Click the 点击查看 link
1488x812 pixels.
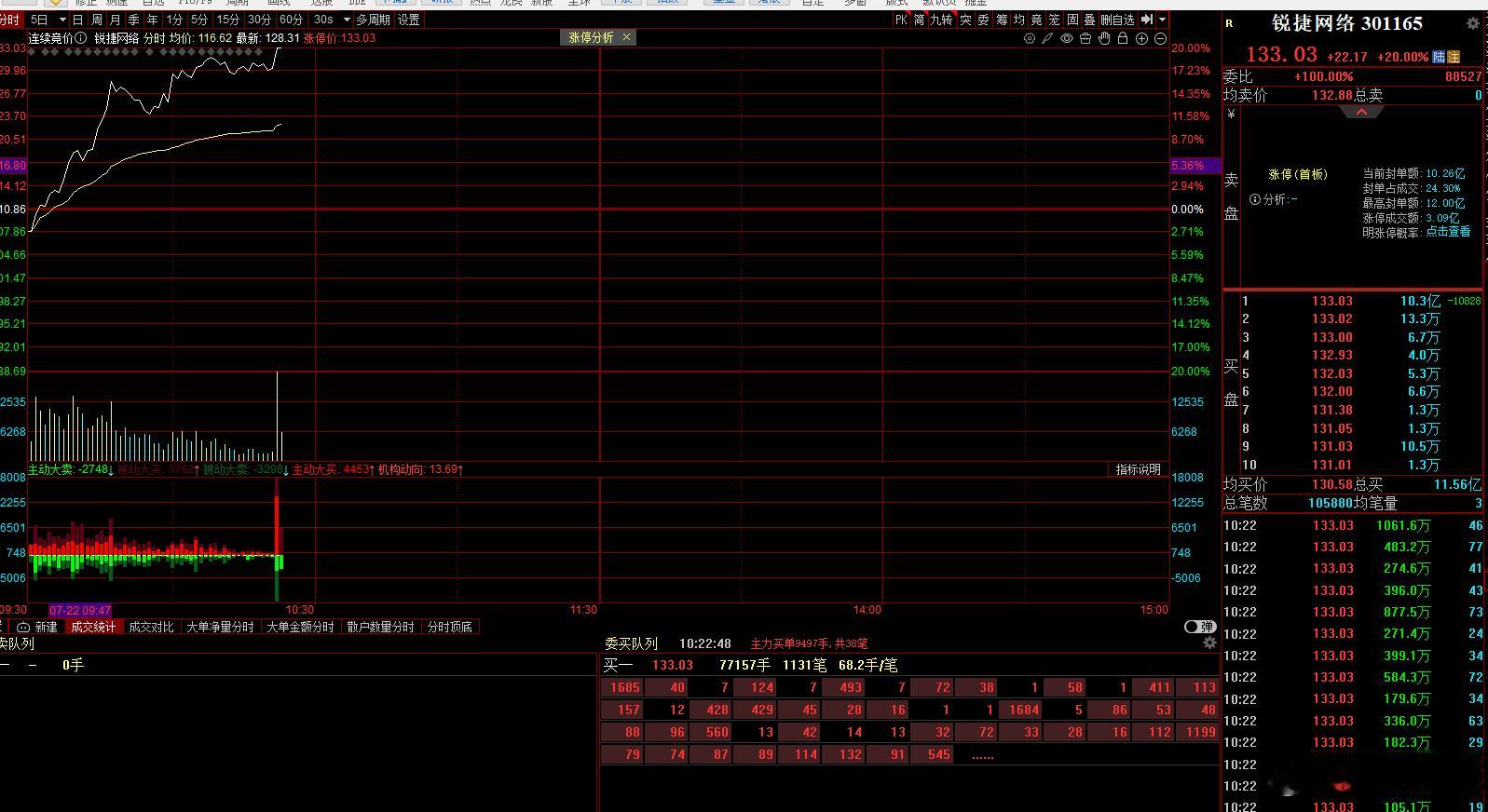(x=1448, y=232)
